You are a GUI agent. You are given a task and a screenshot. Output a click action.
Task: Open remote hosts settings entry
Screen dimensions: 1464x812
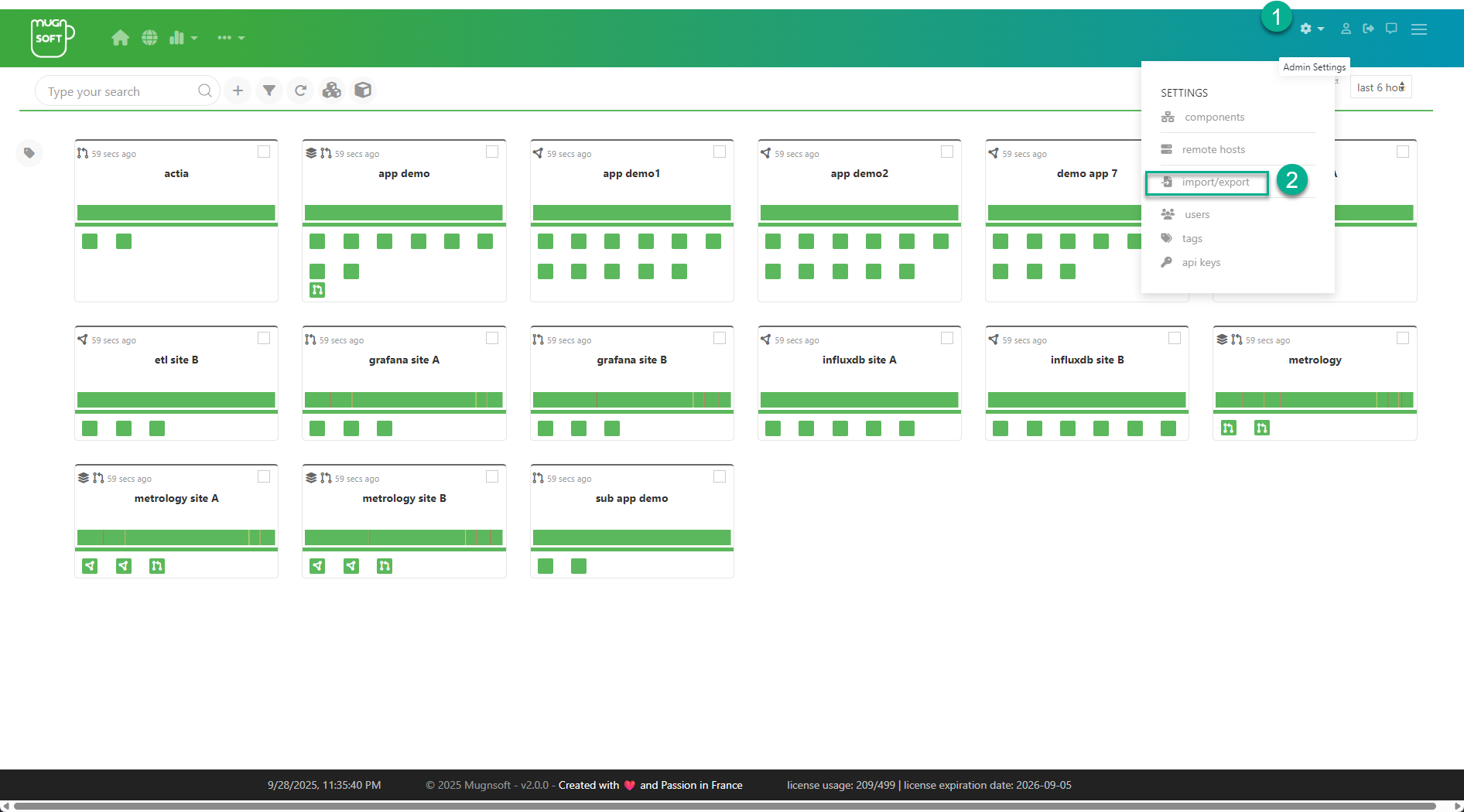tap(1213, 150)
